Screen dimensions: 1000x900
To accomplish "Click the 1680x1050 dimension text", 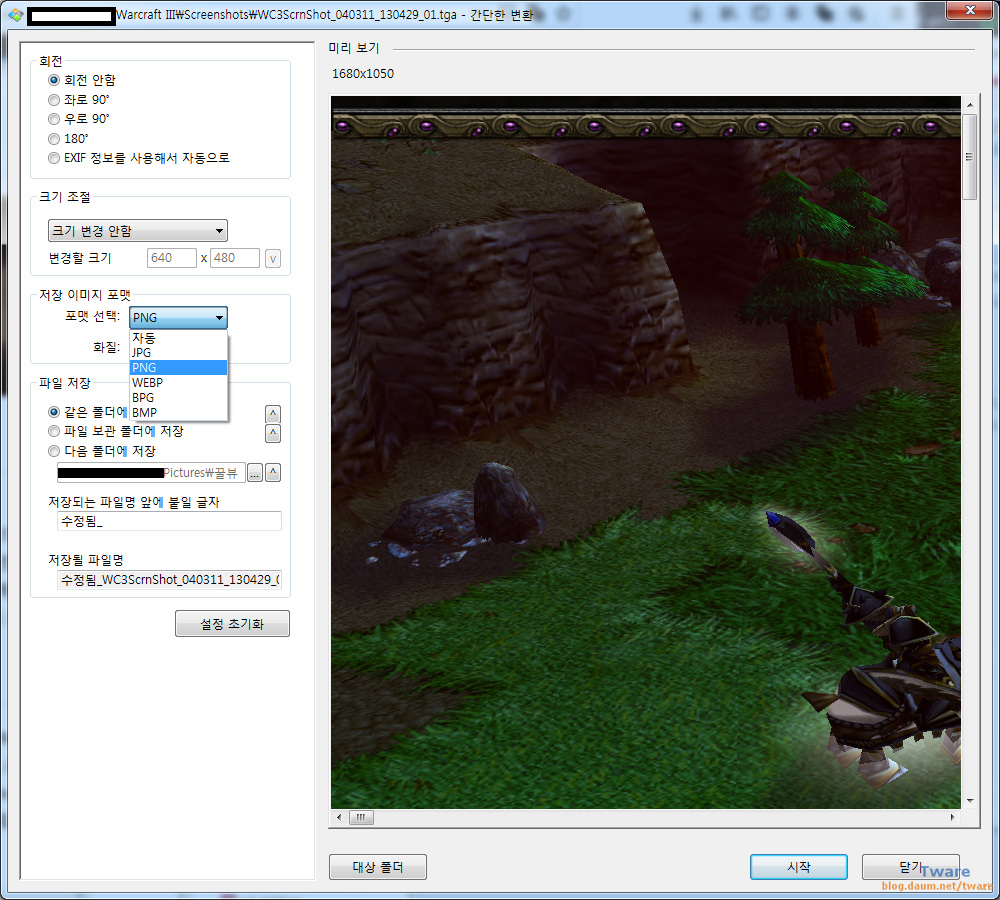I will click(x=363, y=74).
